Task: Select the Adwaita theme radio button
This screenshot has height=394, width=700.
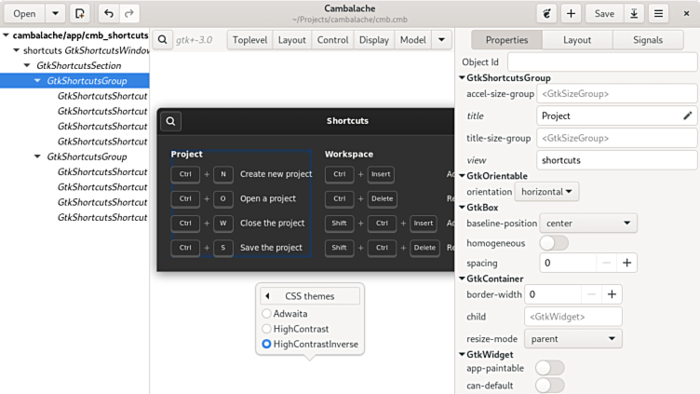Action: pos(267,314)
